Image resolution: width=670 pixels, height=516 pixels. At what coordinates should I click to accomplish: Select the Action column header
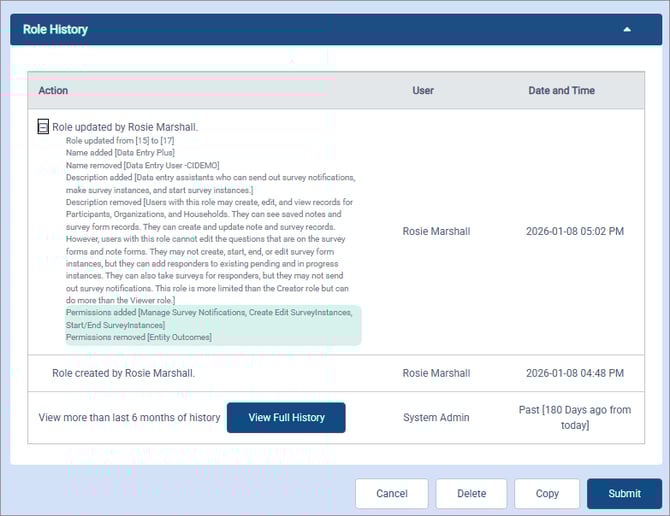click(53, 91)
